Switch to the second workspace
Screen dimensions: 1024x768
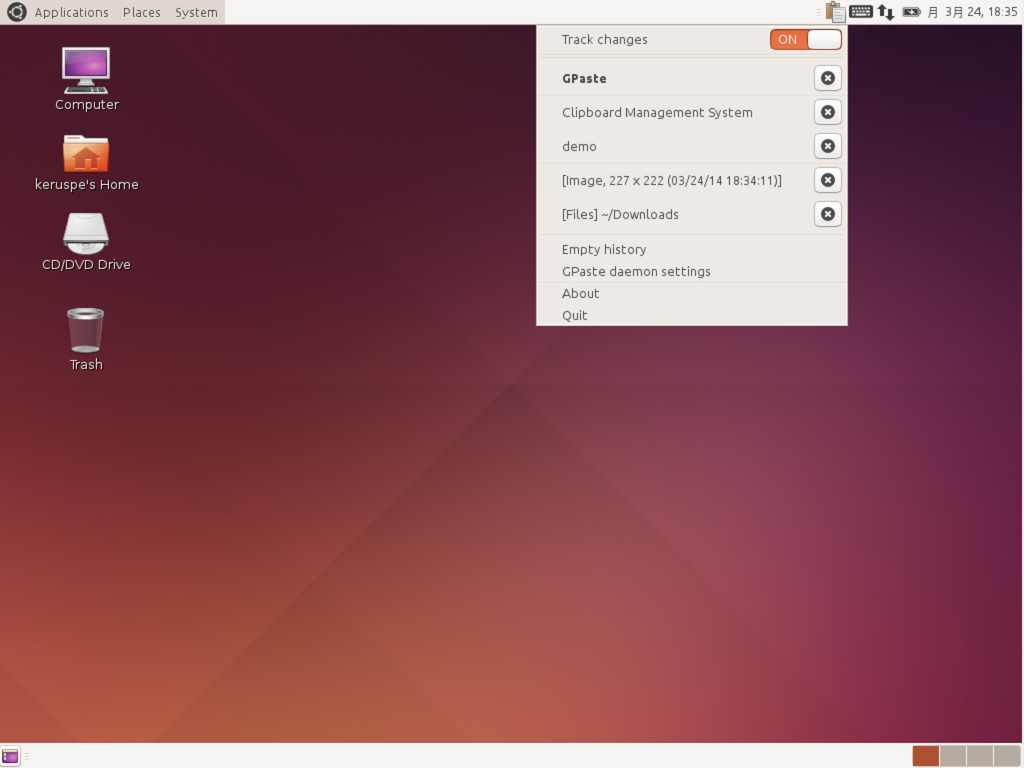point(953,756)
